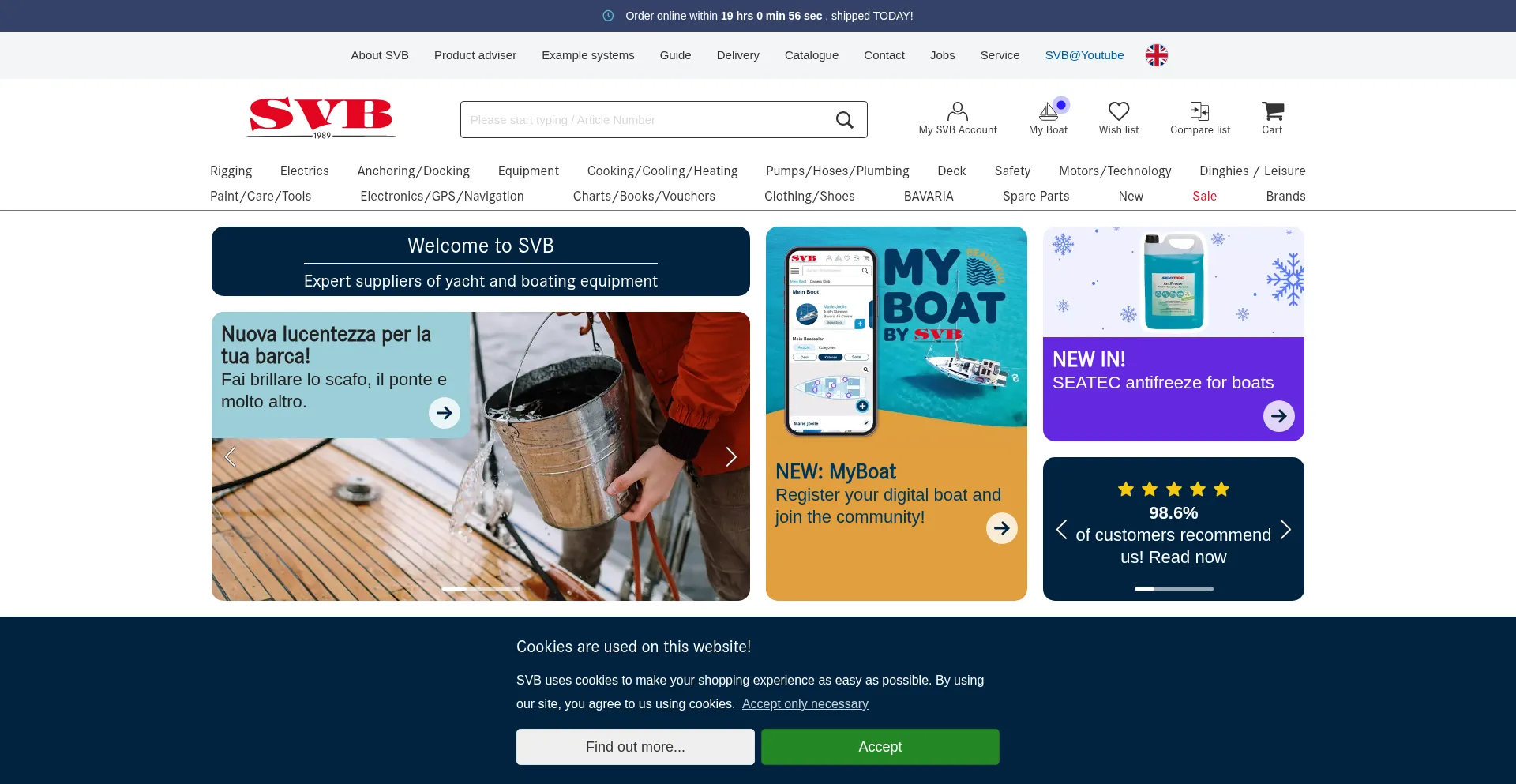Click the search magnifier icon
The width and height of the screenshot is (1516, 784).
844,120
